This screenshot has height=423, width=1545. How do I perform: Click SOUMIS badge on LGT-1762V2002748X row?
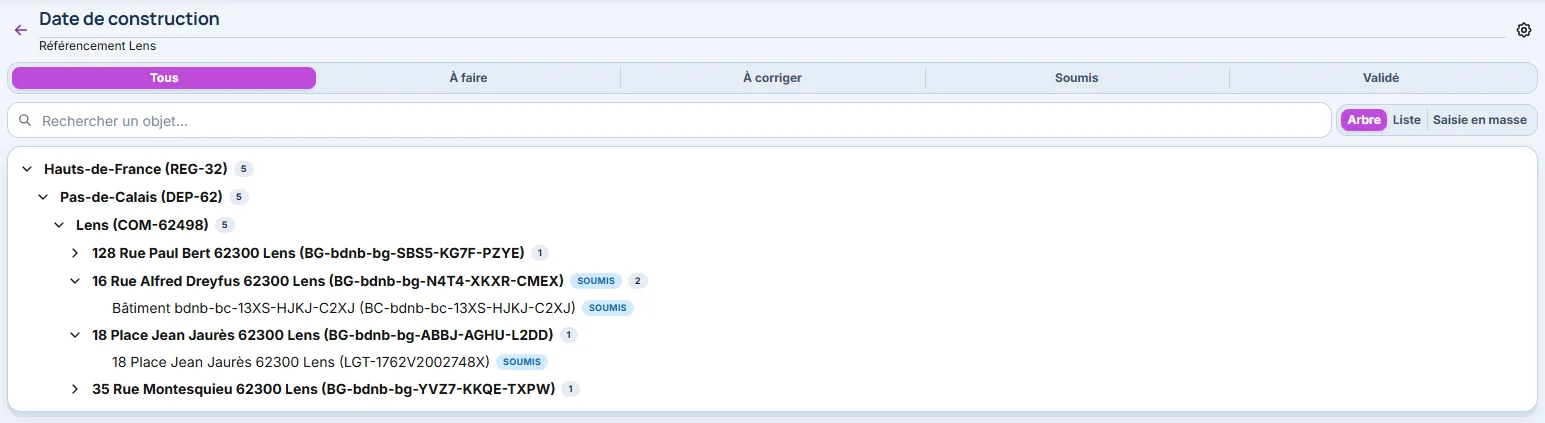(x=522, y=362)
